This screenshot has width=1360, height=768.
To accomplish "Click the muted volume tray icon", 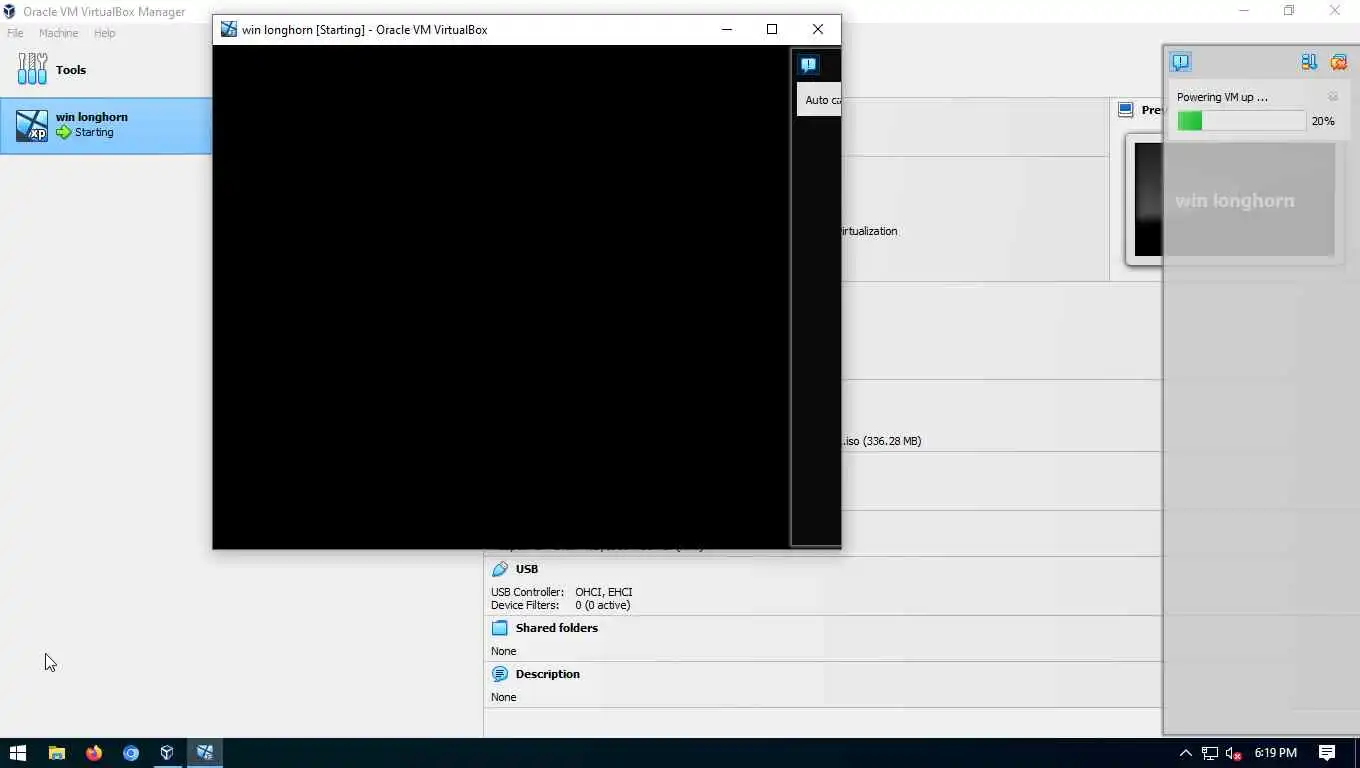I will pyautogui.click(x=1234, y=753).
